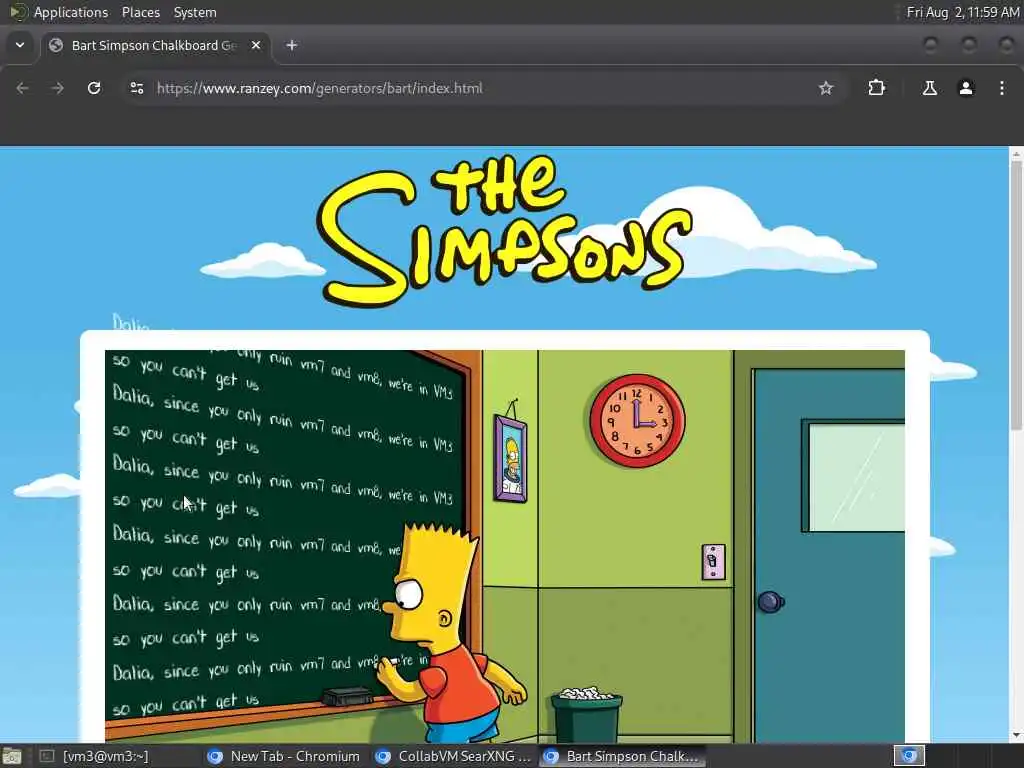Switch to CollabVM SearXNG taskbar window
Screen dimensions: 1024x768
(454, 756)
